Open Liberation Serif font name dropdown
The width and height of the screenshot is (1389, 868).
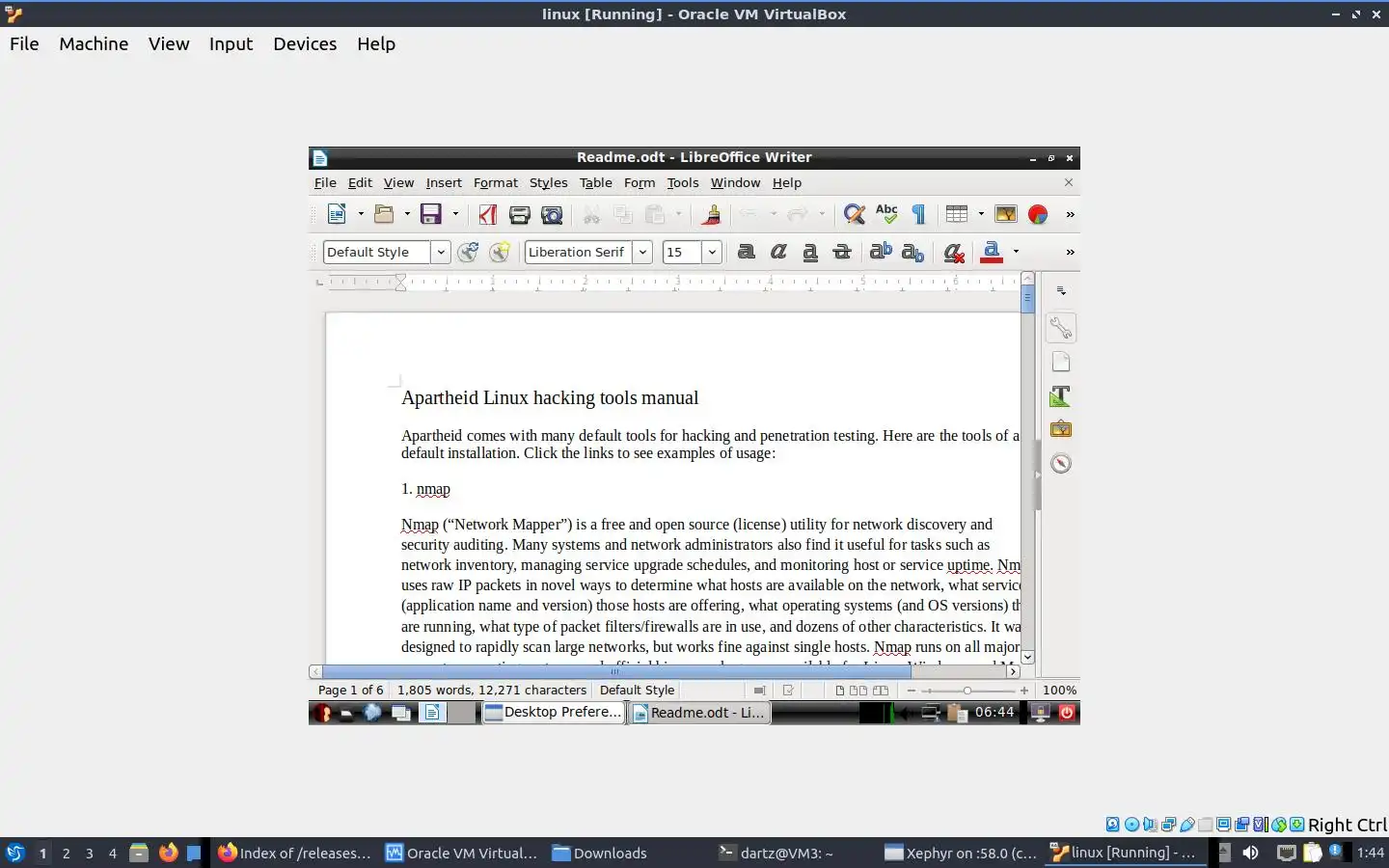pos(642,252)
